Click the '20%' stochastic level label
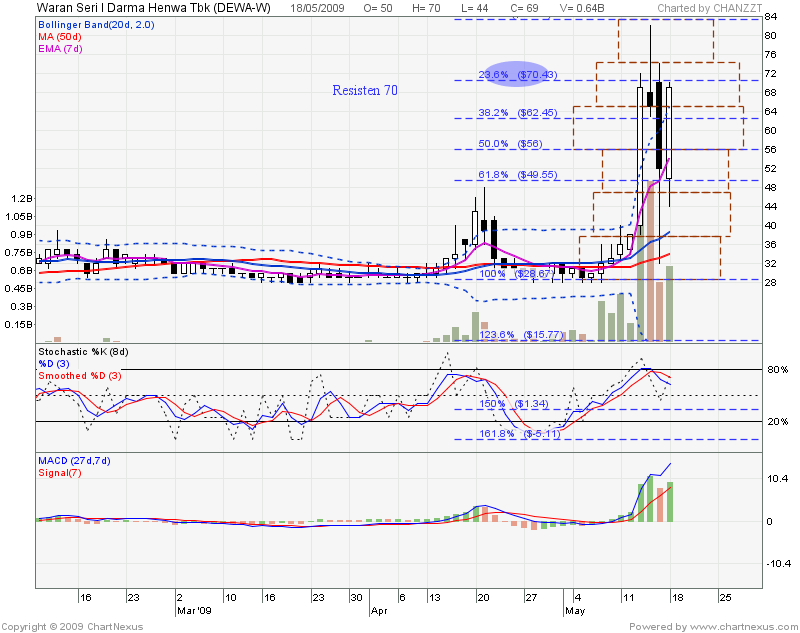Image resolution: width=800 pixels, height=633 pixels. (778, 422)
